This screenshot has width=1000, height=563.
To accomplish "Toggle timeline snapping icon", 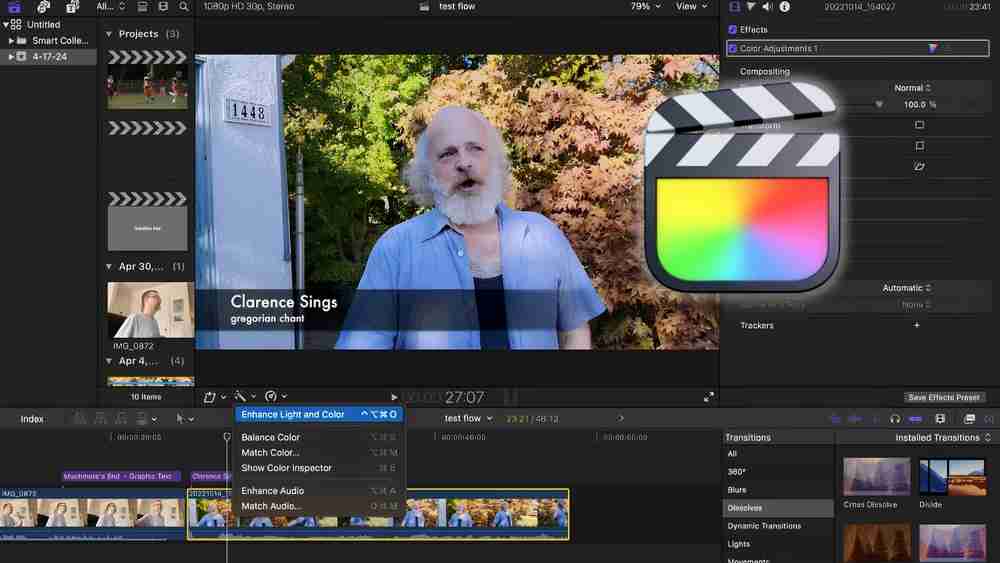I will click(915, 419).
